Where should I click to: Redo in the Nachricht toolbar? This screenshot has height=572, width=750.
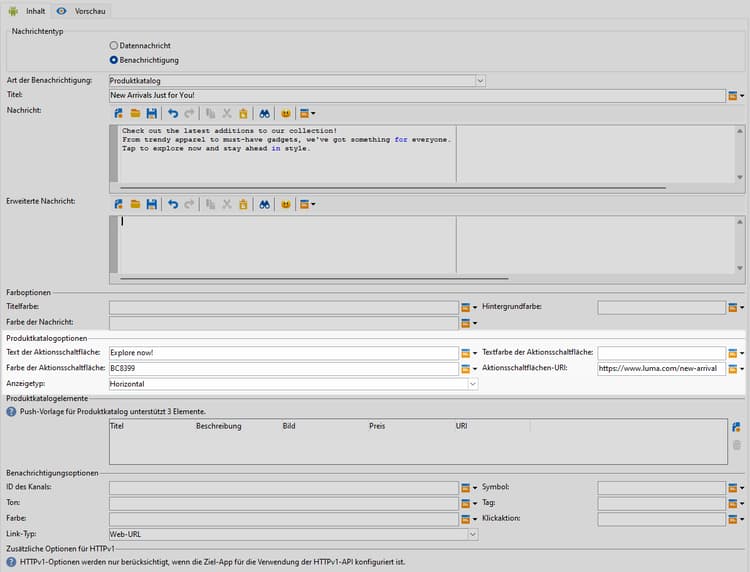pos(189,113)
